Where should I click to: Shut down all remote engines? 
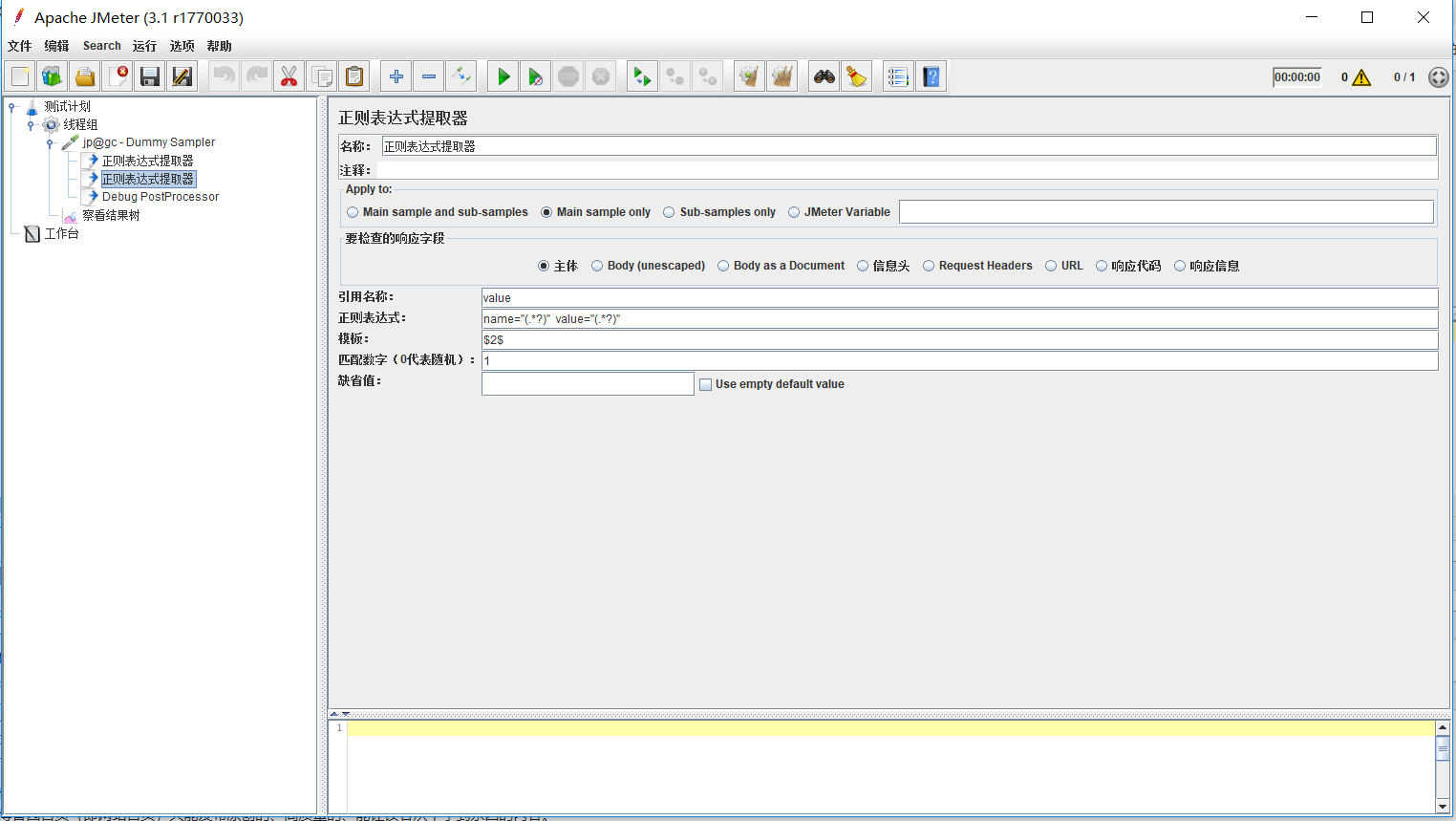pyautogui.click(x=708, y=76)
